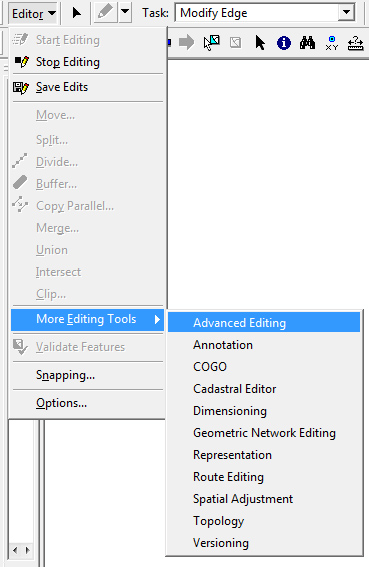The width and height of the screenshot is (369, 567).
Task: Expand the Task combo box arrow
Action: coord(346,12)
